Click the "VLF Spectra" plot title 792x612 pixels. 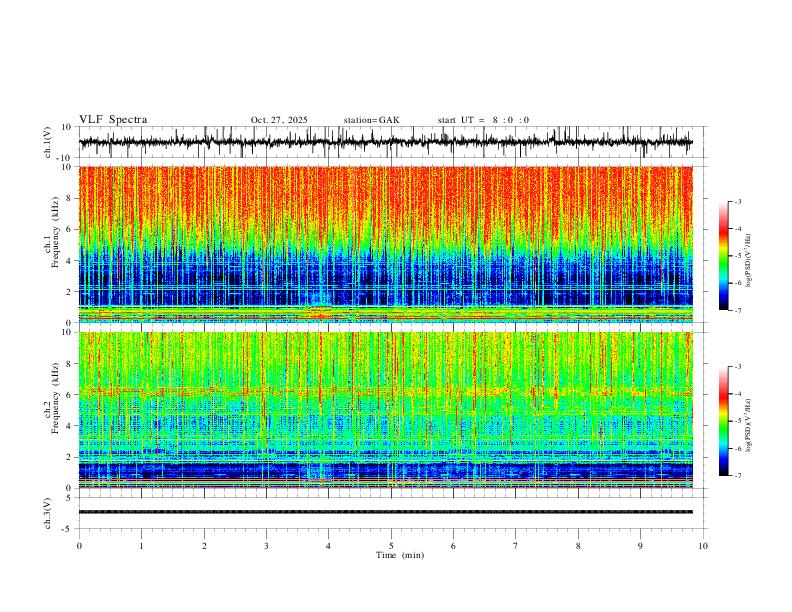[x=113, y=120]
